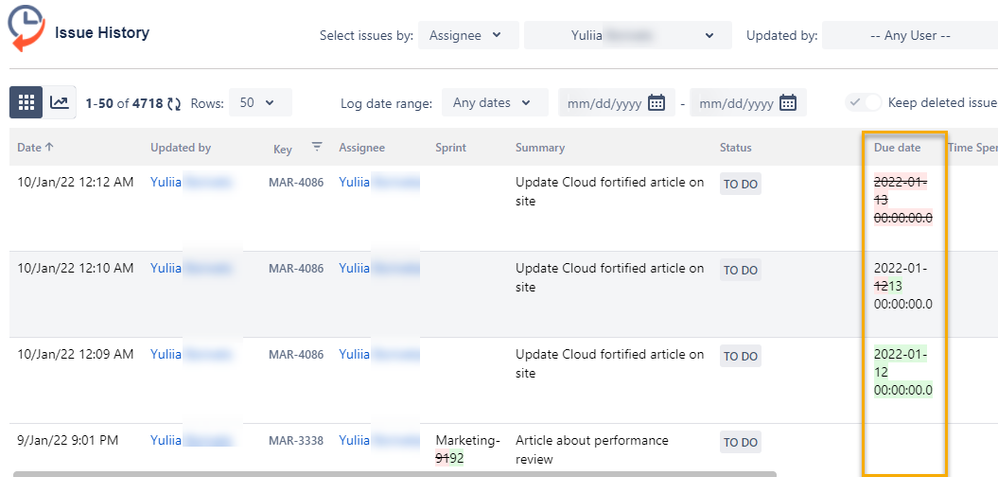Open Updated by Any User selector

click(x=908, y=36)
